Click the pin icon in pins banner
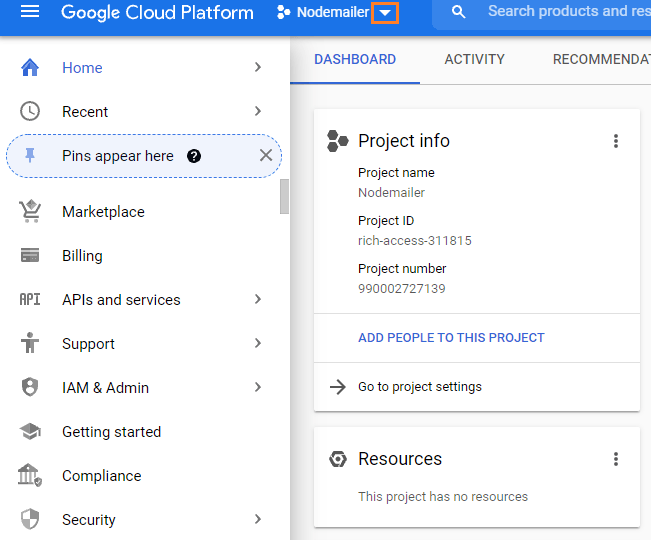The image size is (651, 540). coord(30,156)
